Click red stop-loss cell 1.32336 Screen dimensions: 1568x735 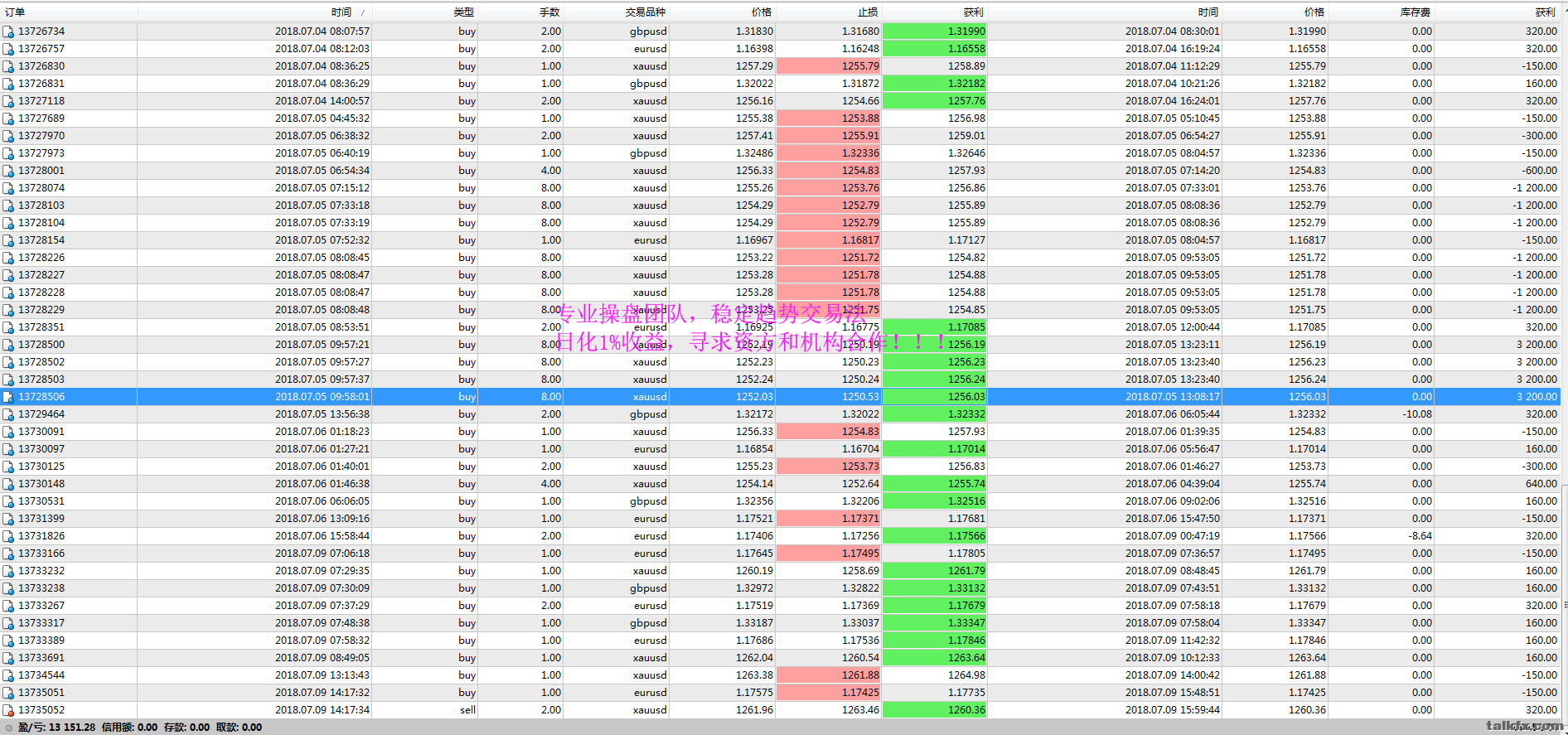[829, 153]
